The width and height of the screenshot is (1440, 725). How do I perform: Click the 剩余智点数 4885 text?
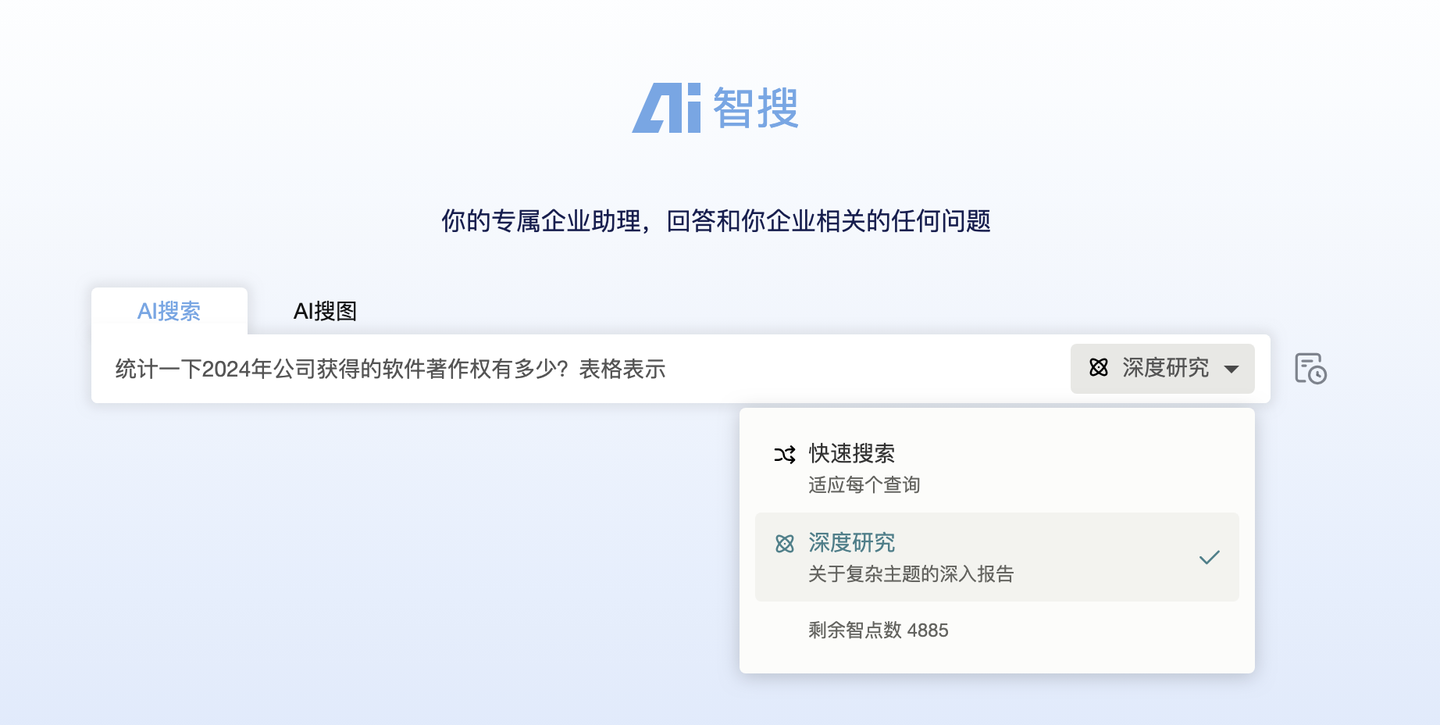[x=878, y=630]
